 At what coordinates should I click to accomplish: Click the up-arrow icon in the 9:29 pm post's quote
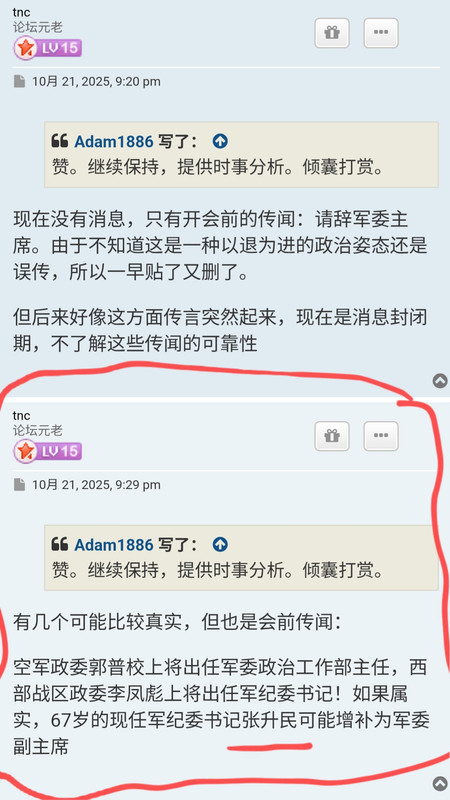220,544
